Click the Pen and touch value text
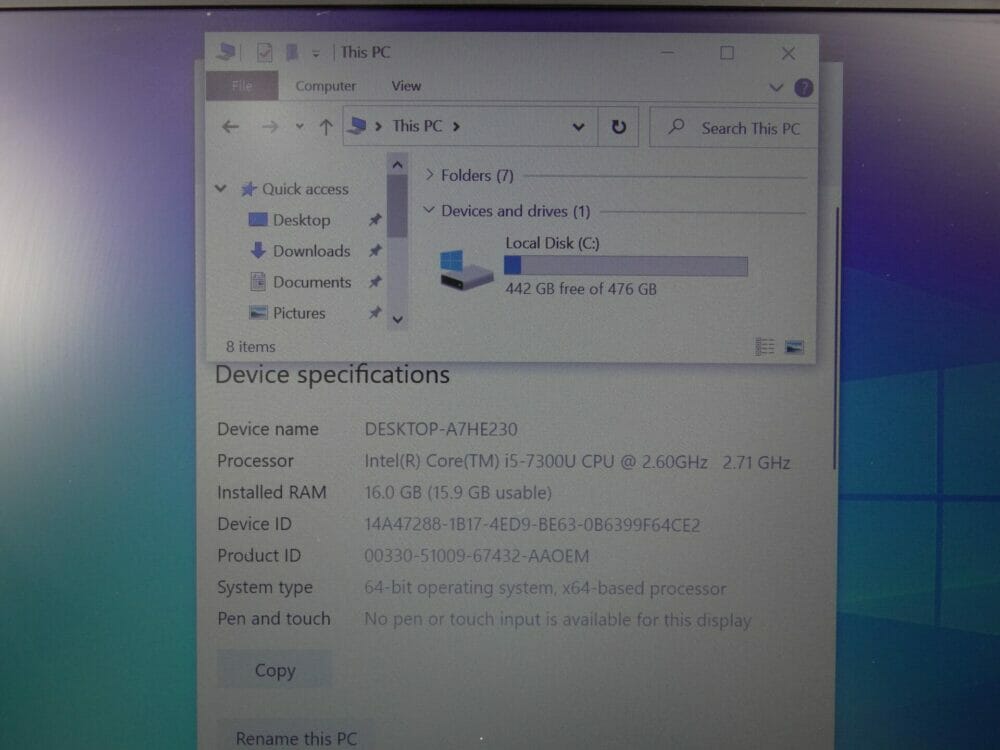1000x750 pixels. tap(557, 619)
